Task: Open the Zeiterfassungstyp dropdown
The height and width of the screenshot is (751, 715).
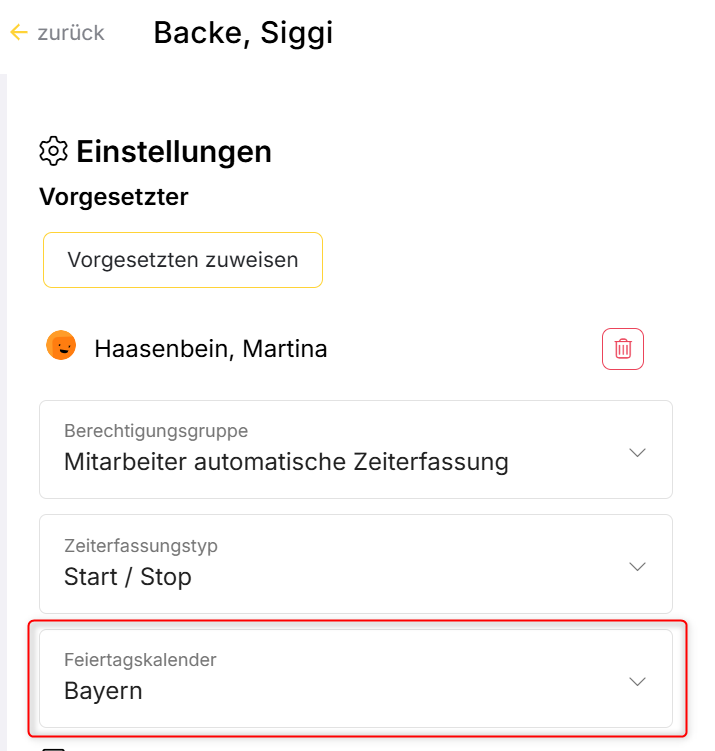Action: pyautogui.click(x=355, y=564)
